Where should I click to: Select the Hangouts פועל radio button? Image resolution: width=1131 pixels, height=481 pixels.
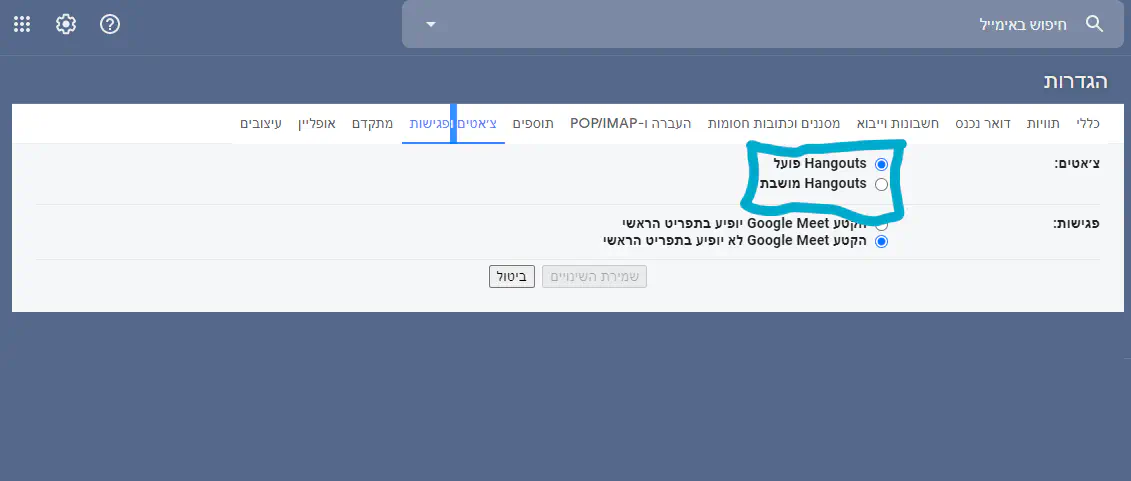(881, 163)
